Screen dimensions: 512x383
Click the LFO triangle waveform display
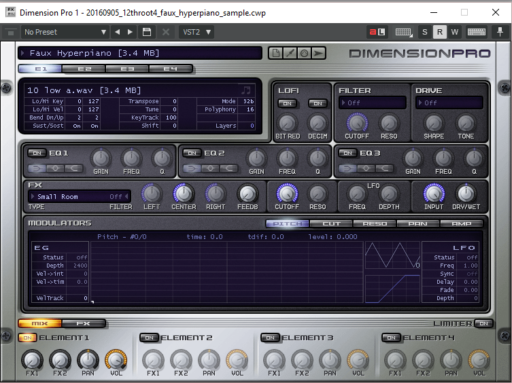(x=393, y=255)
